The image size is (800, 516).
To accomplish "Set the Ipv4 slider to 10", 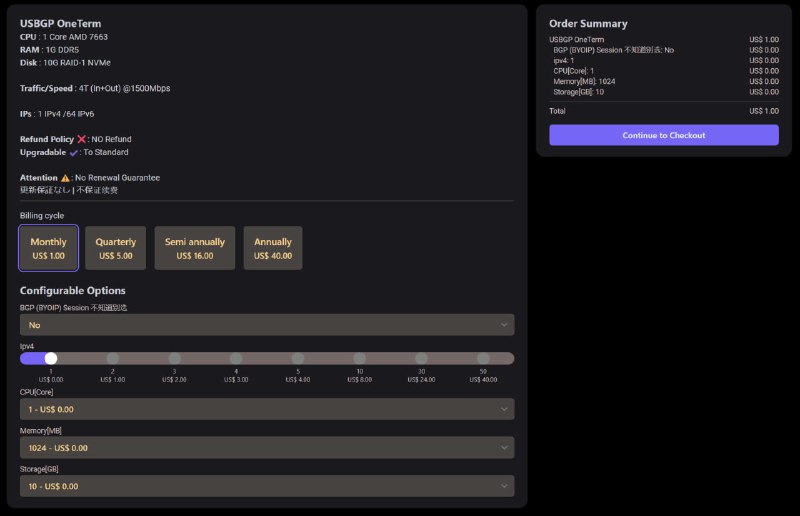I will pos(360,358).
